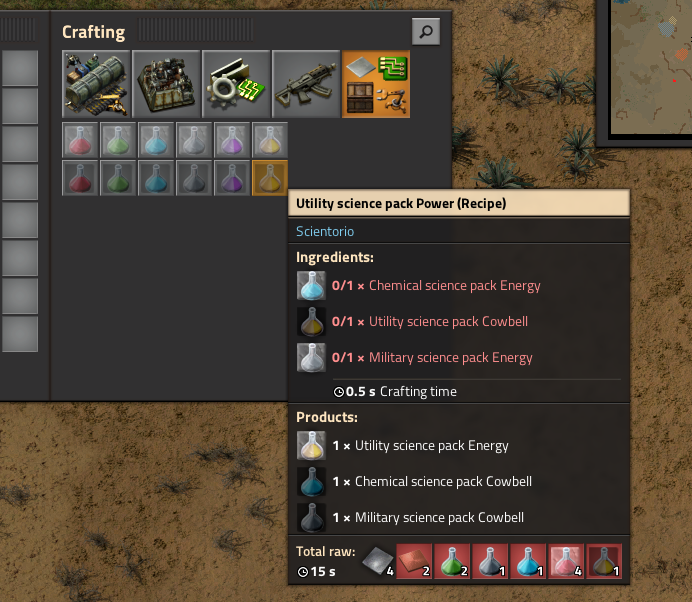Screen dimensions: 692x602
Task: Click the highlighted Utility science pack Power recipe
Action: point(270,178)
